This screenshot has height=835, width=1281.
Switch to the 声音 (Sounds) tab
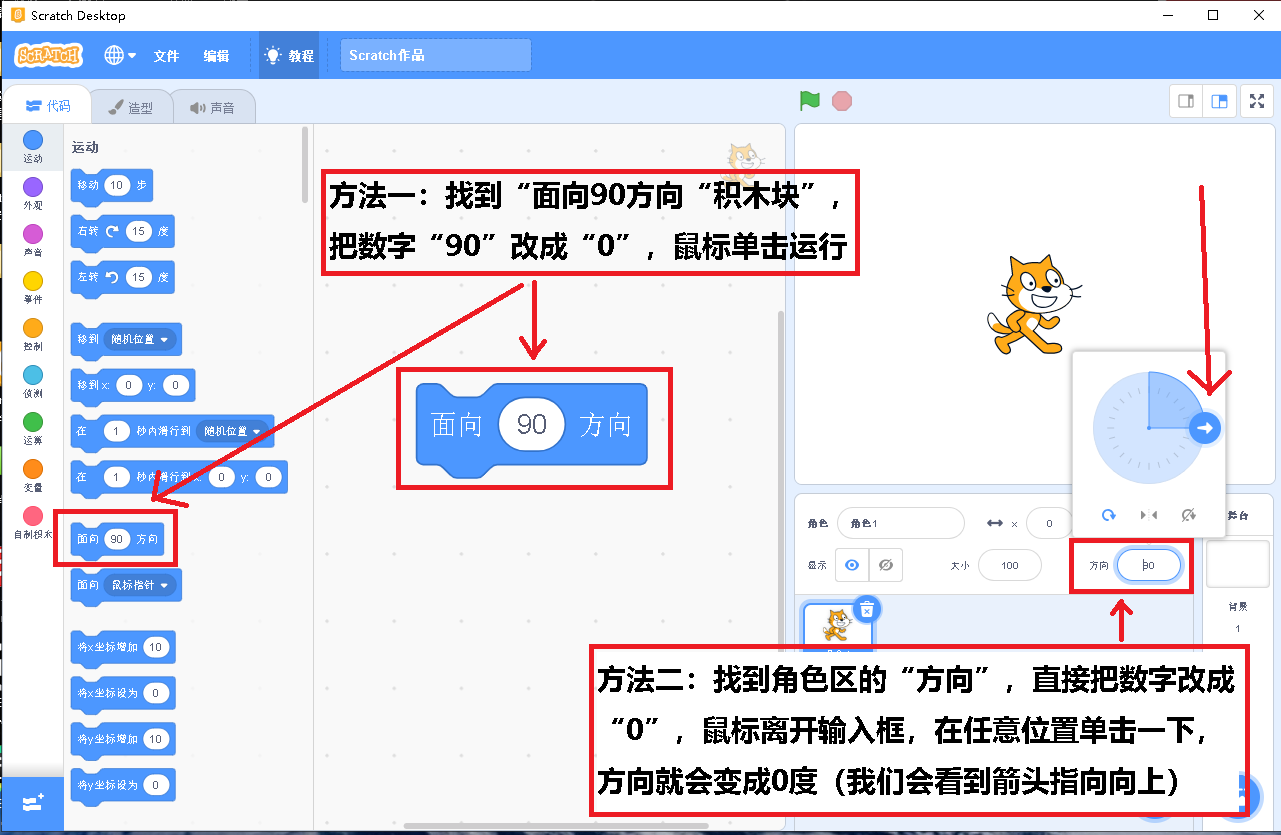pos(212,107)
